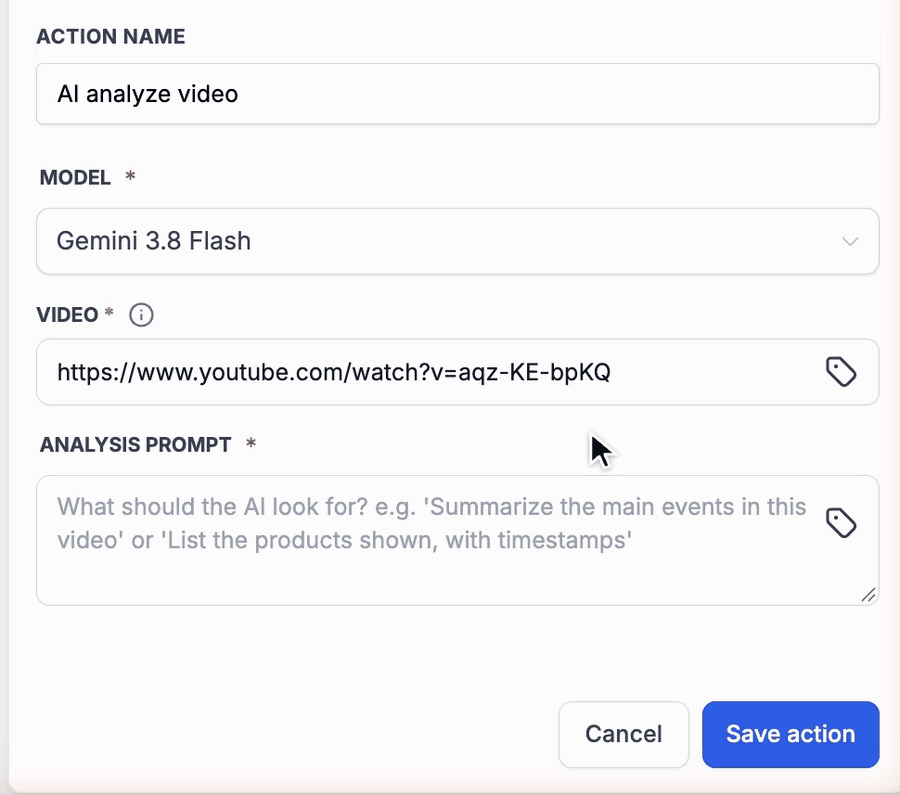900x795 pixels.
Task: Click the tag icon in the Video field
Action: tap(841, 372)
